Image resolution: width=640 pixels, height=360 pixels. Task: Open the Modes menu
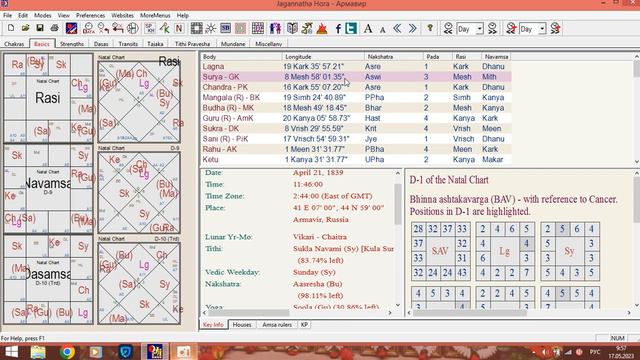[x=42, y=15]
